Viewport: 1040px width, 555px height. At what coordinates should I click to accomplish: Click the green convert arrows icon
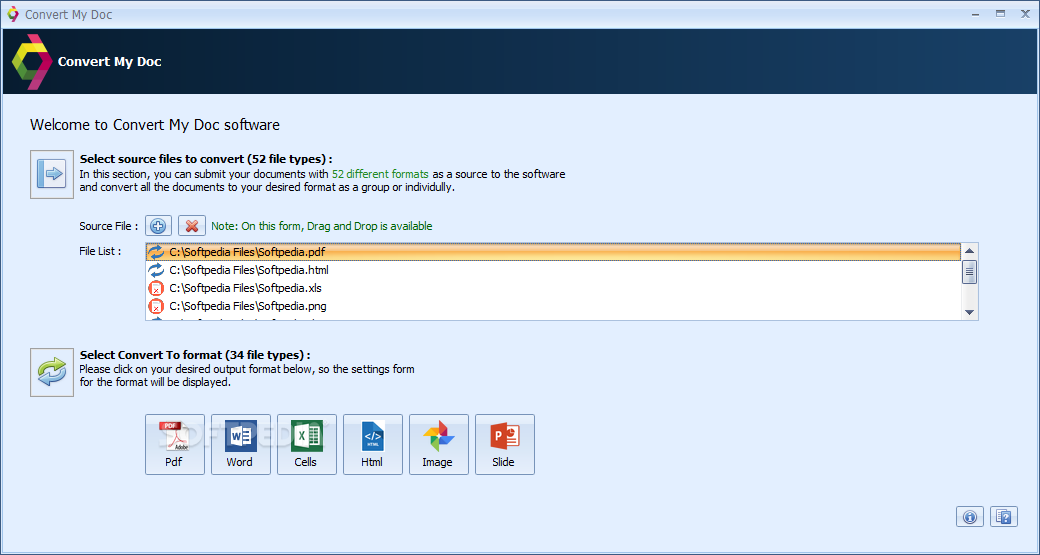(x=52, y=373)
